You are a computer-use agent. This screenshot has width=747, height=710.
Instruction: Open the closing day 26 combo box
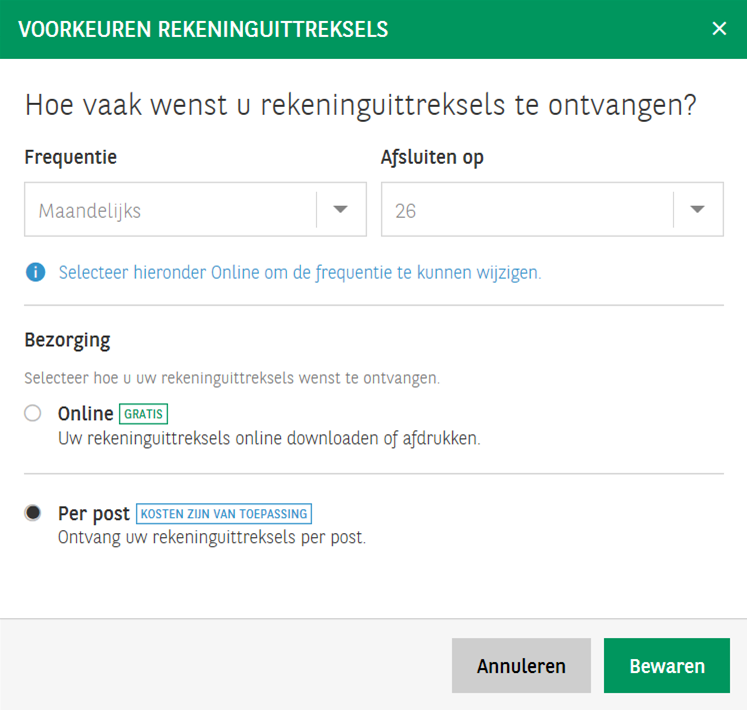pos(527,210)
